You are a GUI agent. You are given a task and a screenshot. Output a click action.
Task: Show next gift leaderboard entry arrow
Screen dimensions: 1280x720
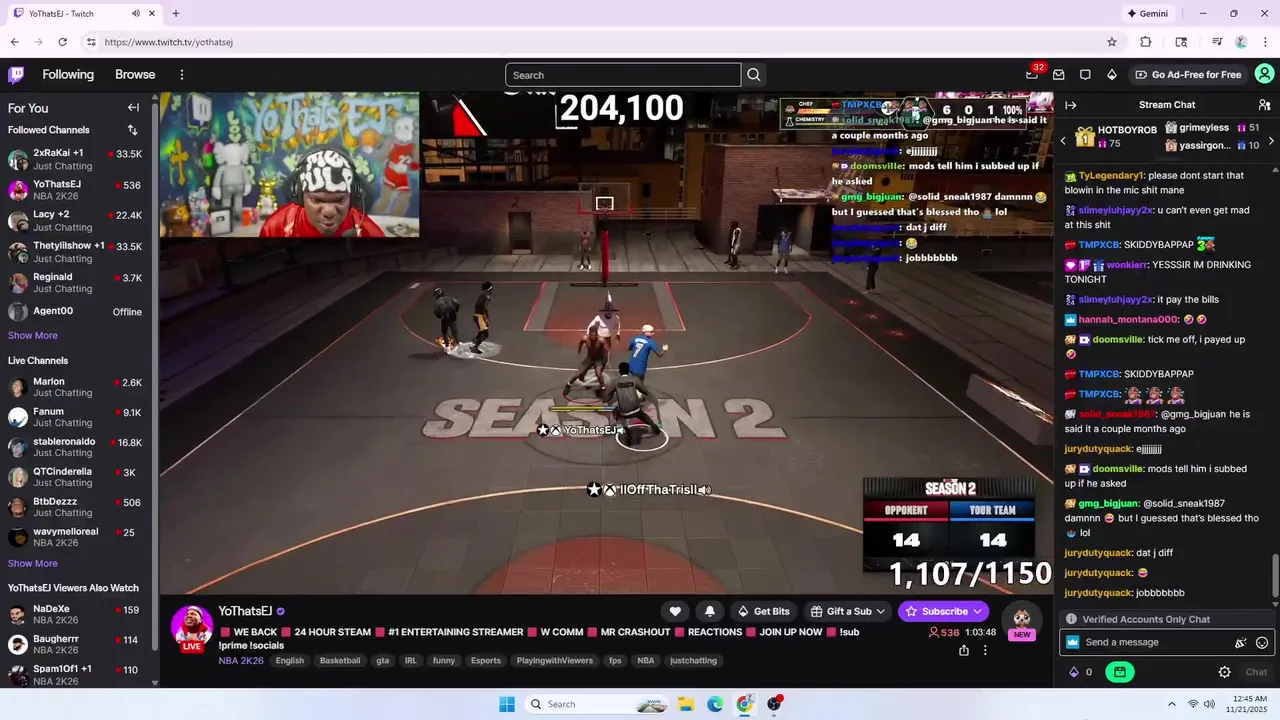(1271, 140)
